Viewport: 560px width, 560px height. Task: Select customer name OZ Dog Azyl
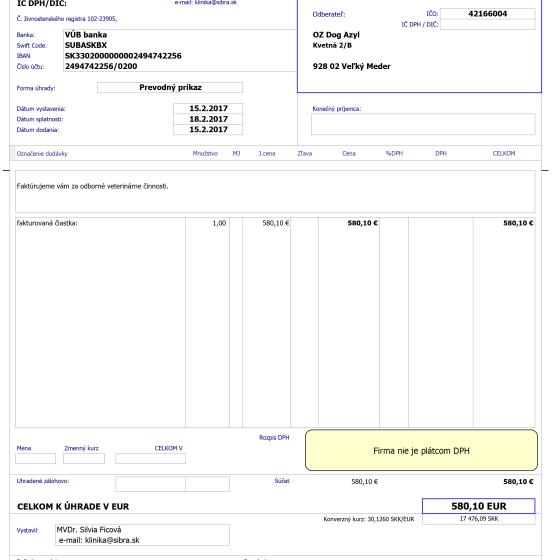pos(336,35)
